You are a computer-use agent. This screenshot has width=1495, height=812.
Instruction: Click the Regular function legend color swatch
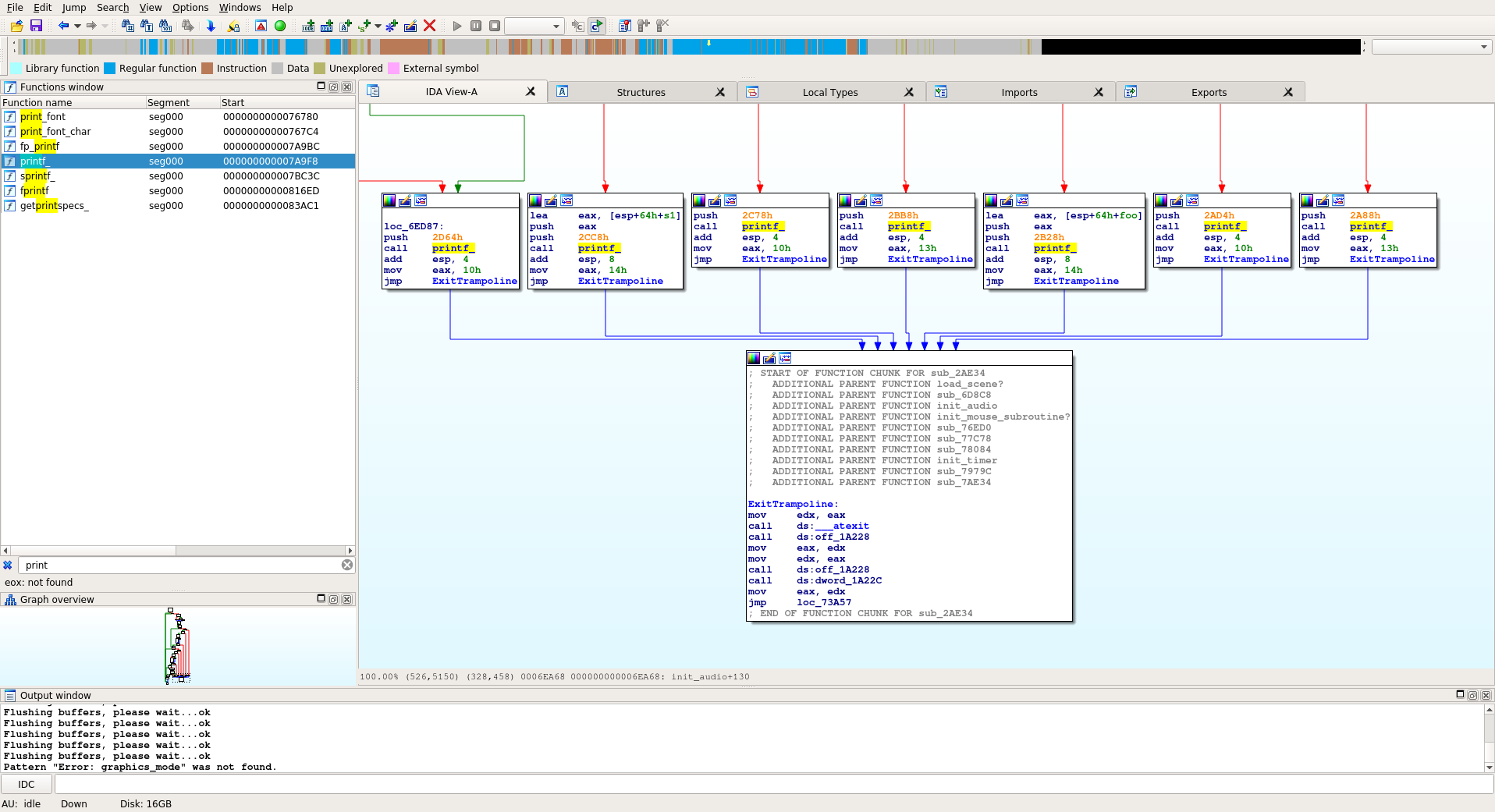point(109,68)
